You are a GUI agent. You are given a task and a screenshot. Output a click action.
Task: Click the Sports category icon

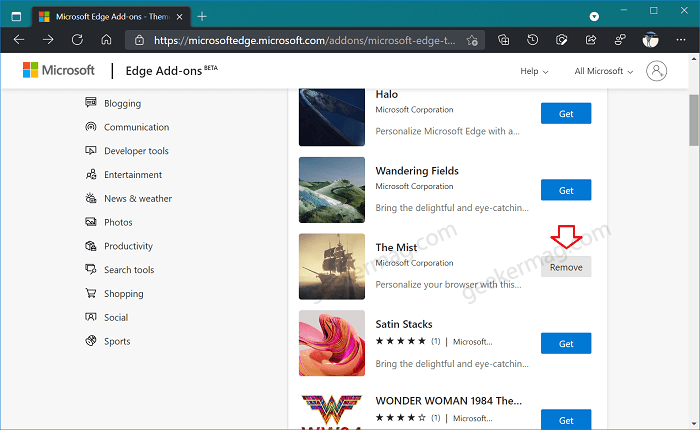coord(91,341)
